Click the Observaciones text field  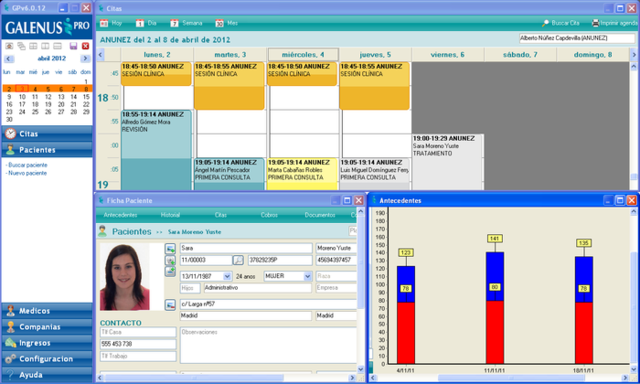click(x=268, y=345)
